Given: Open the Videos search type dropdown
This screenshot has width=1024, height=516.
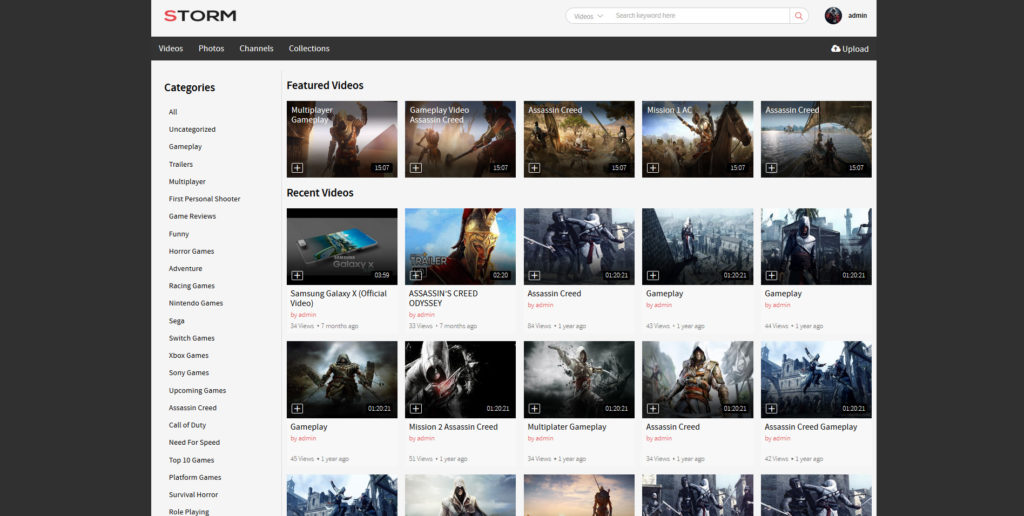Looking at the screenshot, I should pos(588,16).
